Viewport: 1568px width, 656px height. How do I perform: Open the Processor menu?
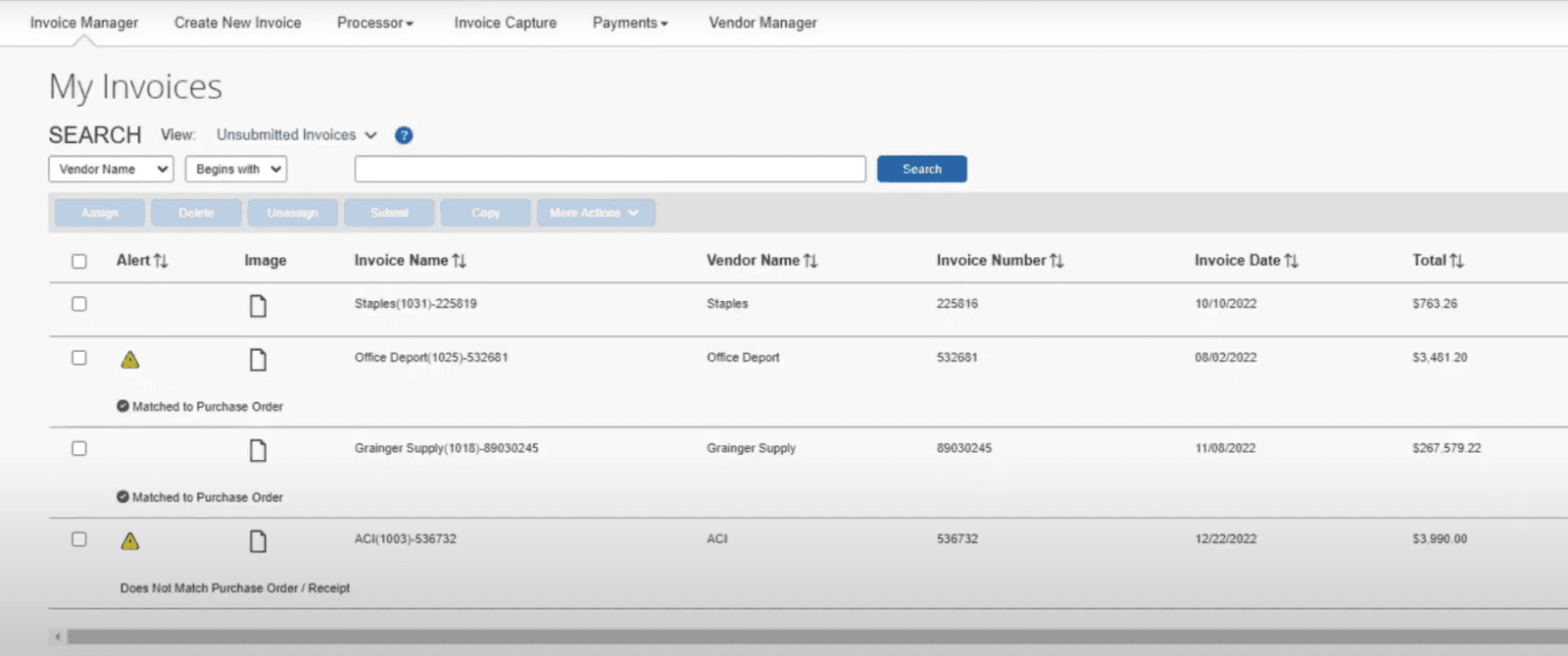tap(375, 23)
